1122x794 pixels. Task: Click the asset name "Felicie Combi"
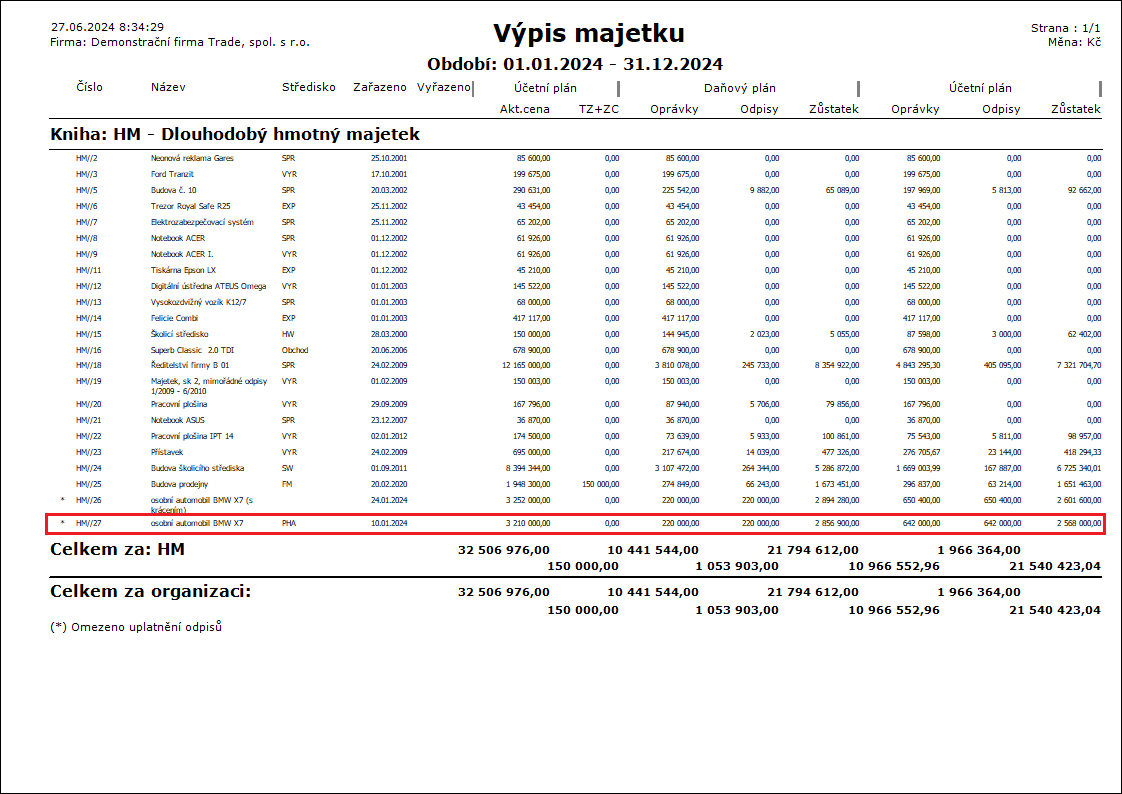coord(174,318)
